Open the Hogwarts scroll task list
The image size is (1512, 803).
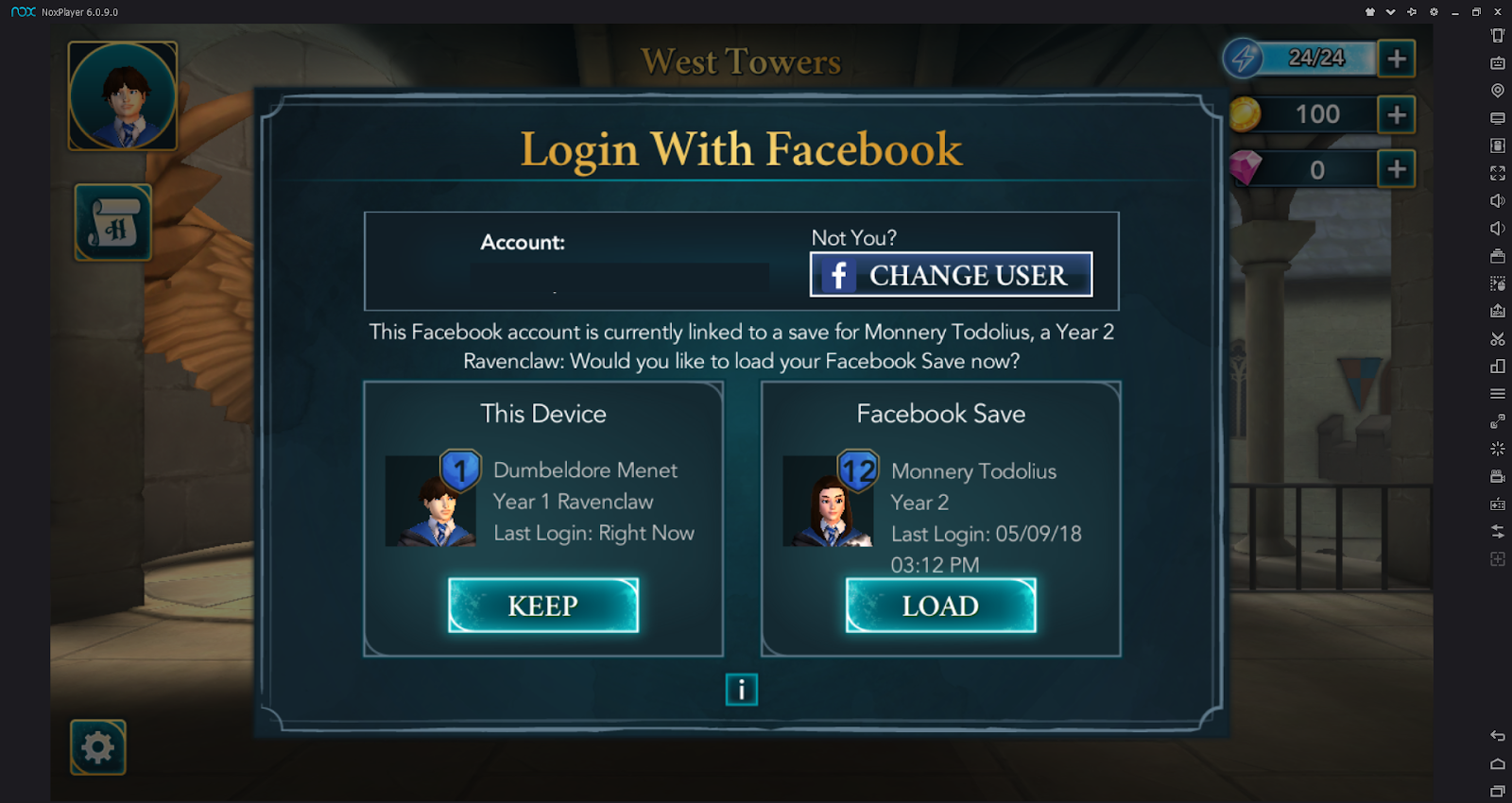[x=113, y=223]
